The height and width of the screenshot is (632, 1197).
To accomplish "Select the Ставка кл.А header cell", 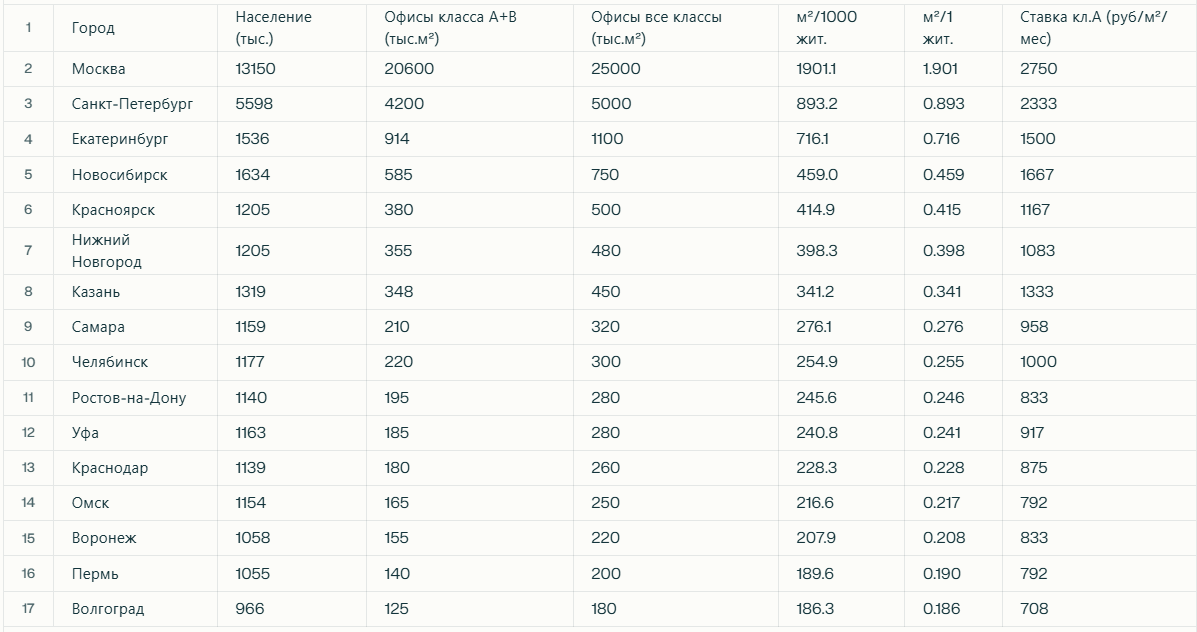I will point(1098,28).
